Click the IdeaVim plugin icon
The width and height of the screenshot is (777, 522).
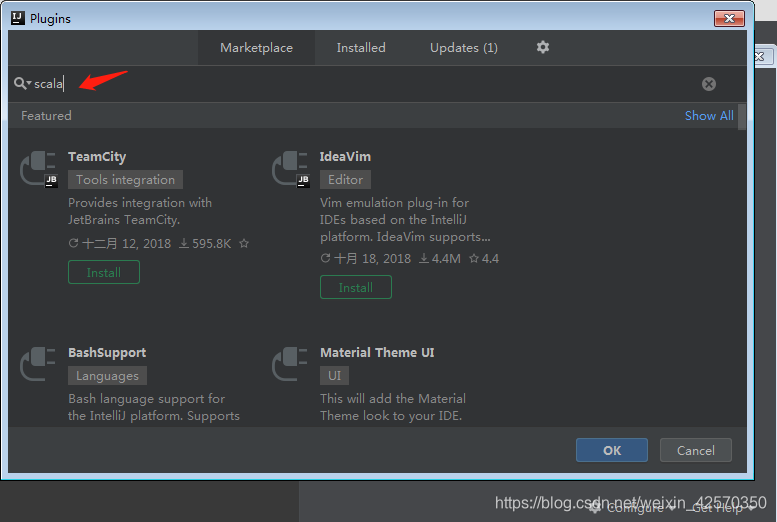291,169
